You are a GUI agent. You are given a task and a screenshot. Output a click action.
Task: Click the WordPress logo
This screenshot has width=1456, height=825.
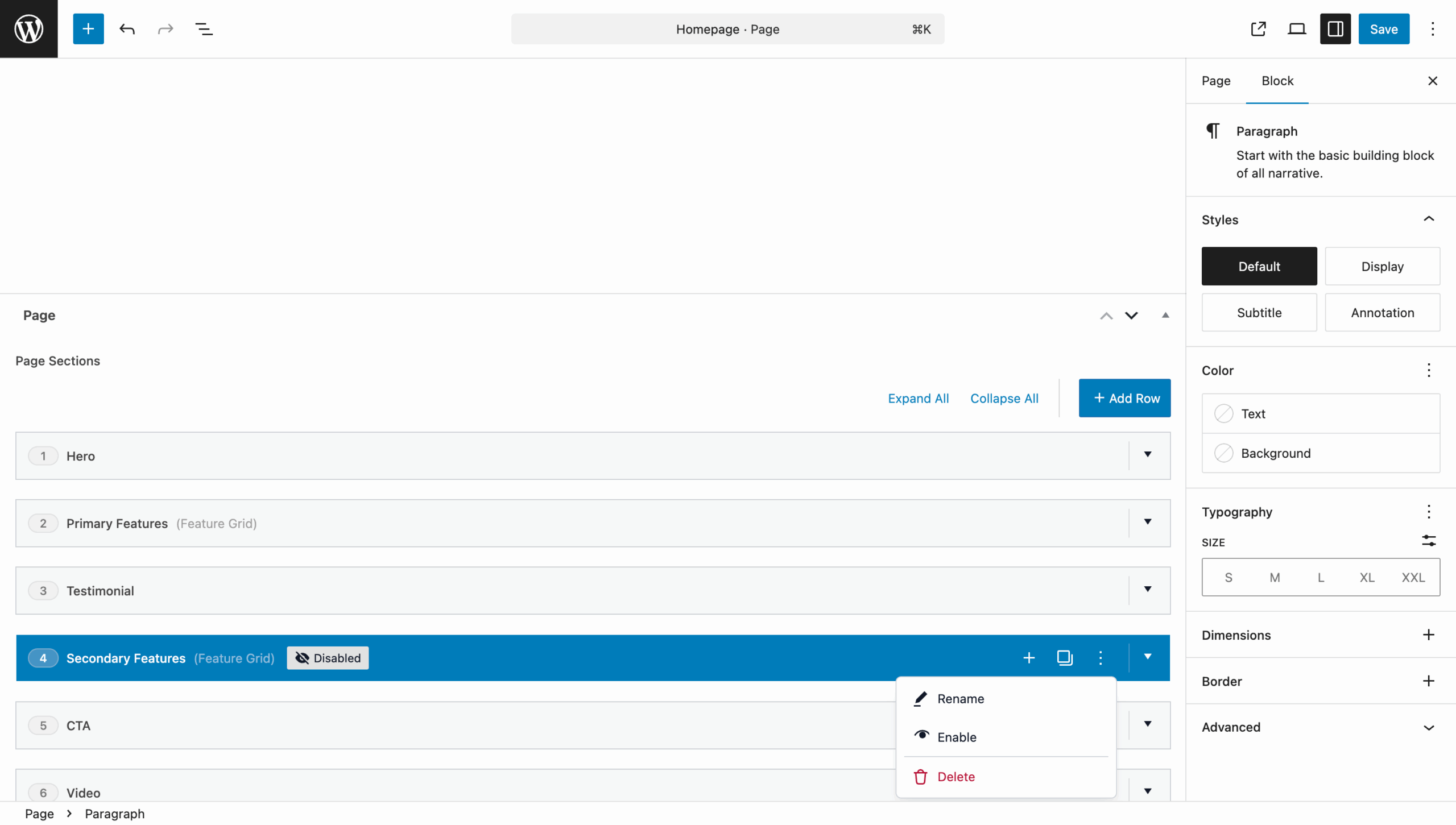pyautogui.click(x=28, y=28)
